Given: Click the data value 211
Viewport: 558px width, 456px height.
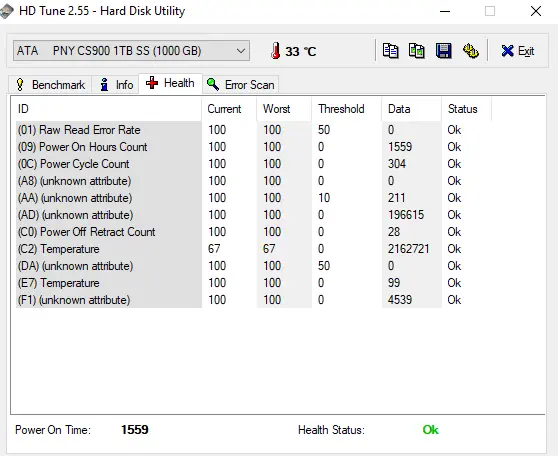Looking at the screenshot, I should 396,198.
